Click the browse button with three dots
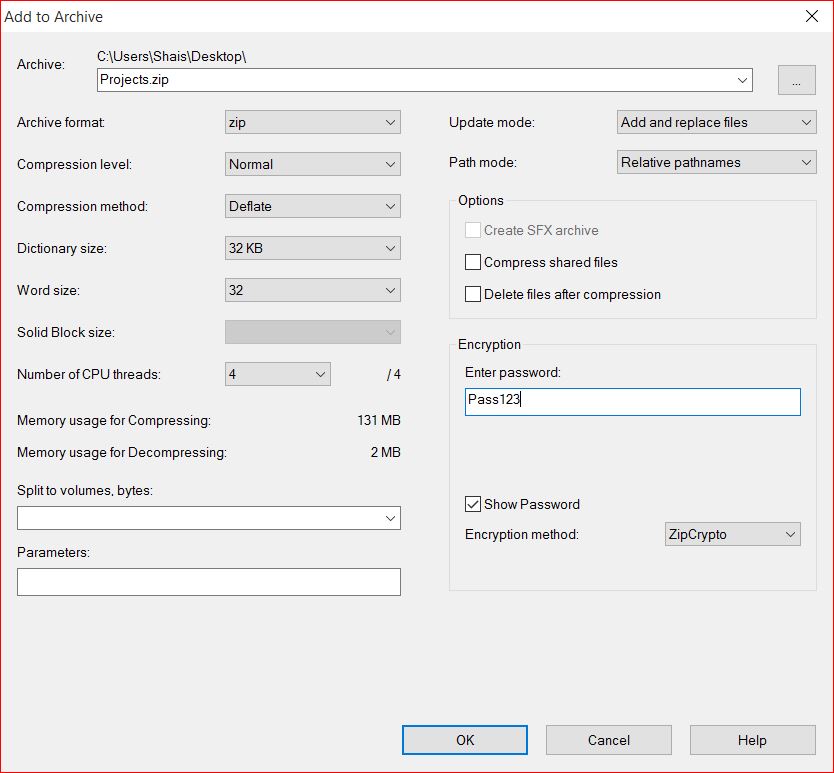Screen dimensions: 834x773 coord(796,81)
